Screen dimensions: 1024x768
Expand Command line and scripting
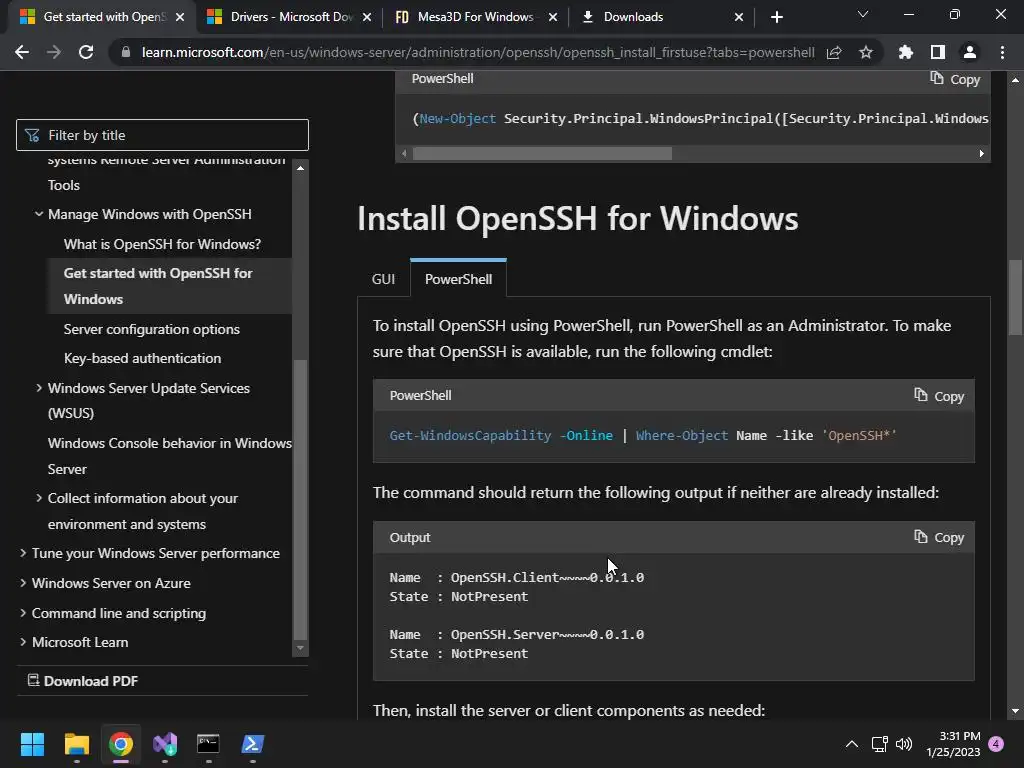click(x=23, y=613)
